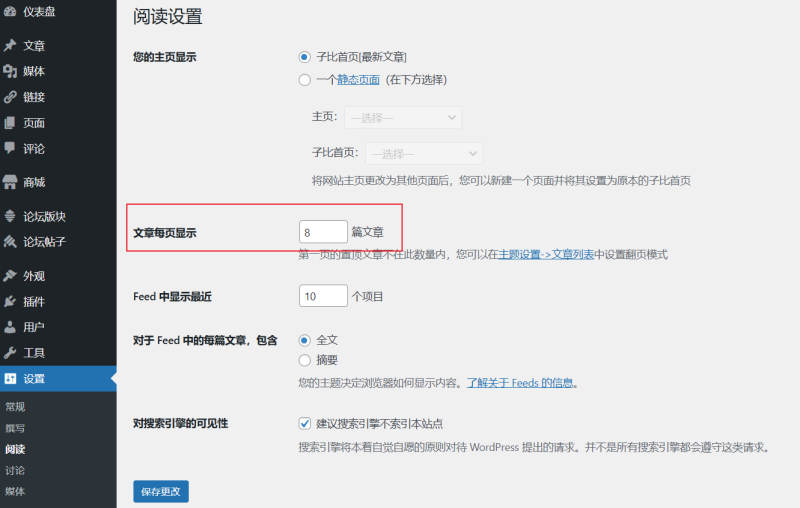800x508 pixels.
Task: Click the 论坛版块 forum icon
Action: (10, 216)
